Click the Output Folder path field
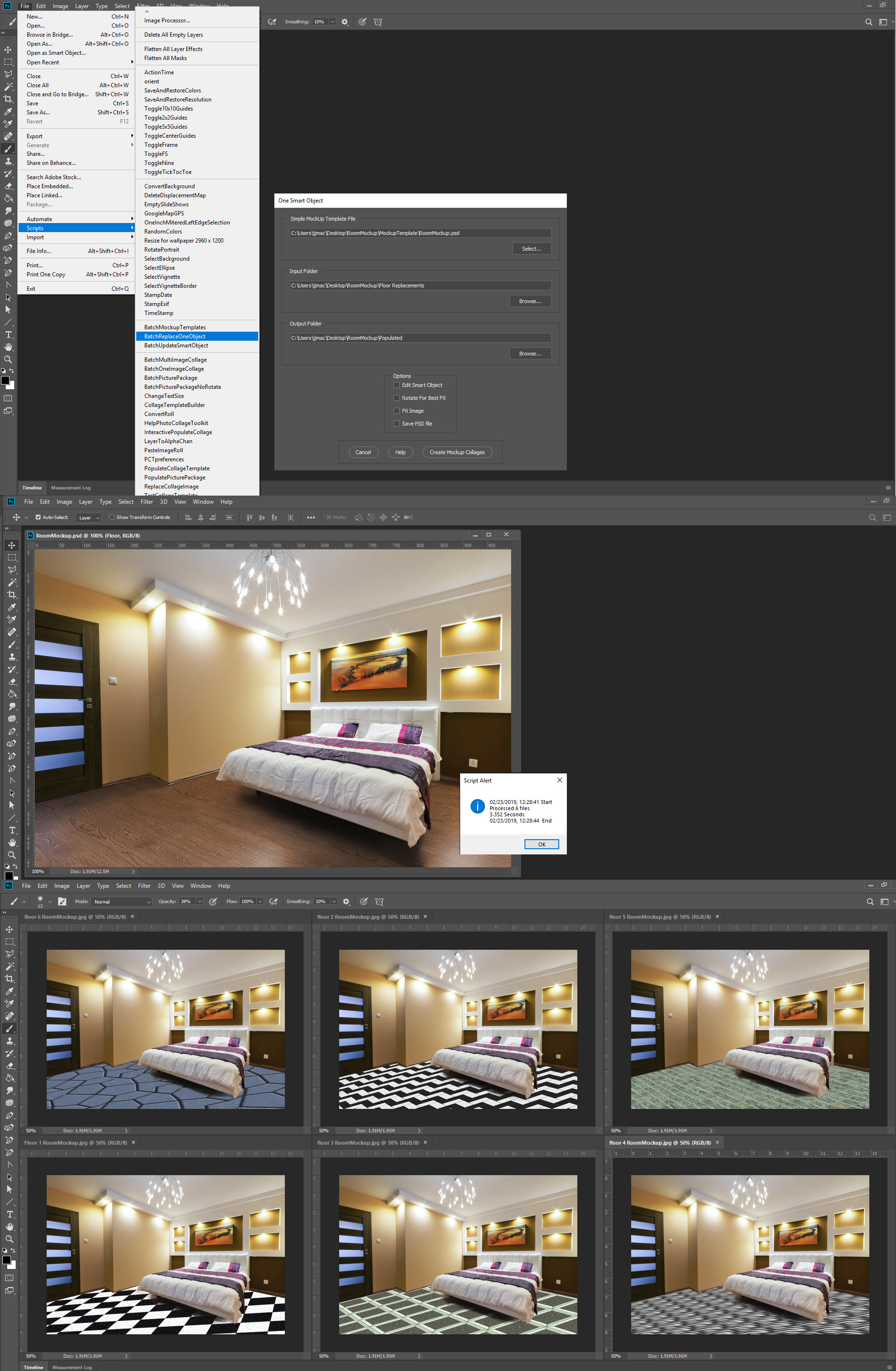This screenshot has width=896, height=1371. (420, 337)
